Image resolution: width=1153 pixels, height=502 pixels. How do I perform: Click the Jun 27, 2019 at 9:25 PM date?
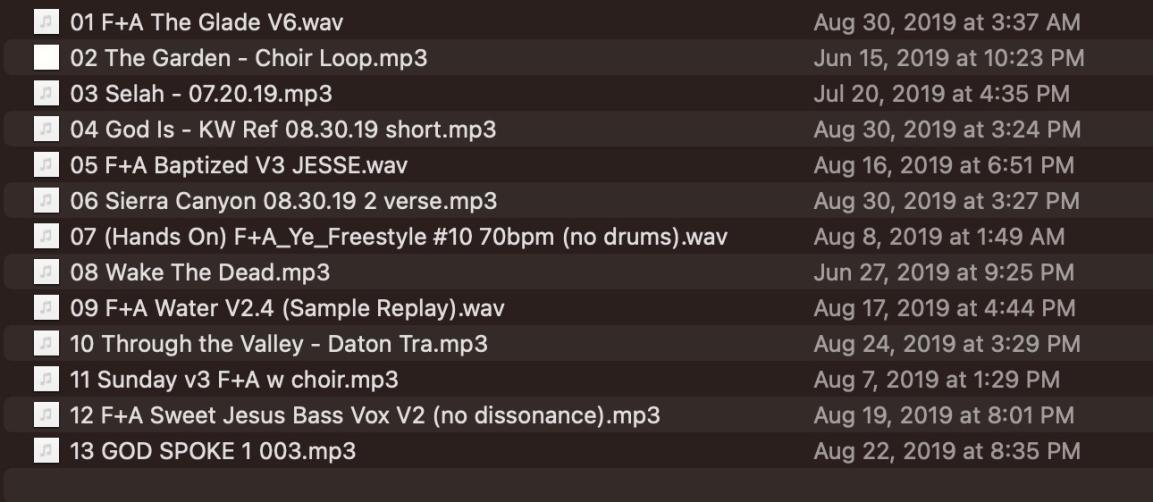tap(944, 272)
